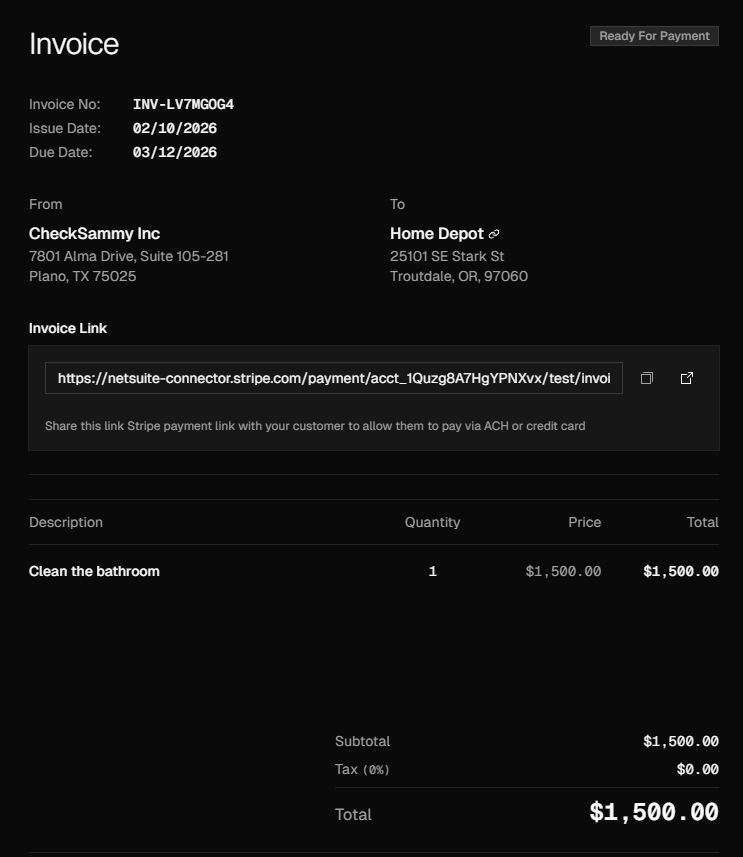Open the payment link via the external link icon
Viewport: 743px width, 857px height.
686,378
